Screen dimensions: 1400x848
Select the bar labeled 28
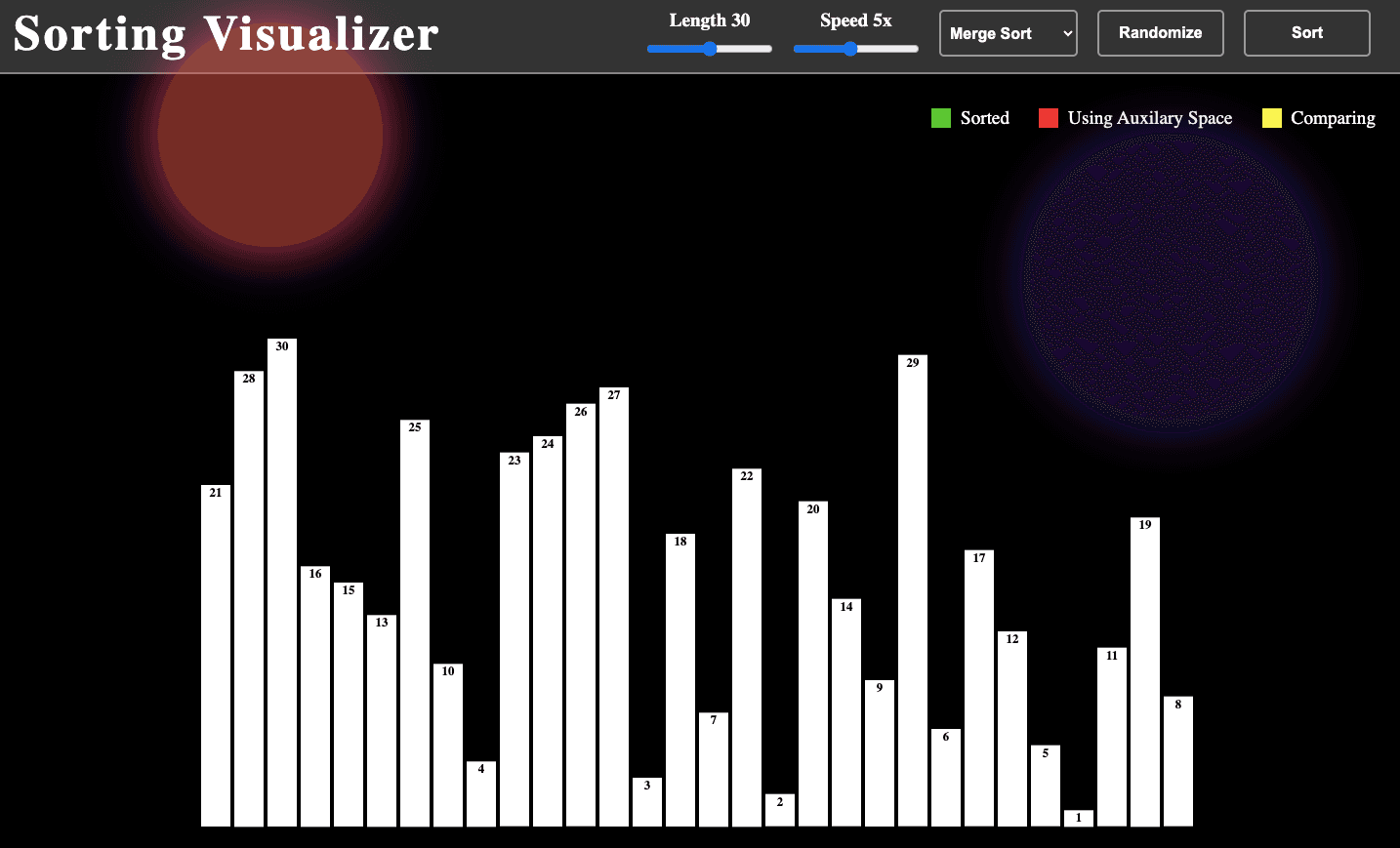click(249, 599)
